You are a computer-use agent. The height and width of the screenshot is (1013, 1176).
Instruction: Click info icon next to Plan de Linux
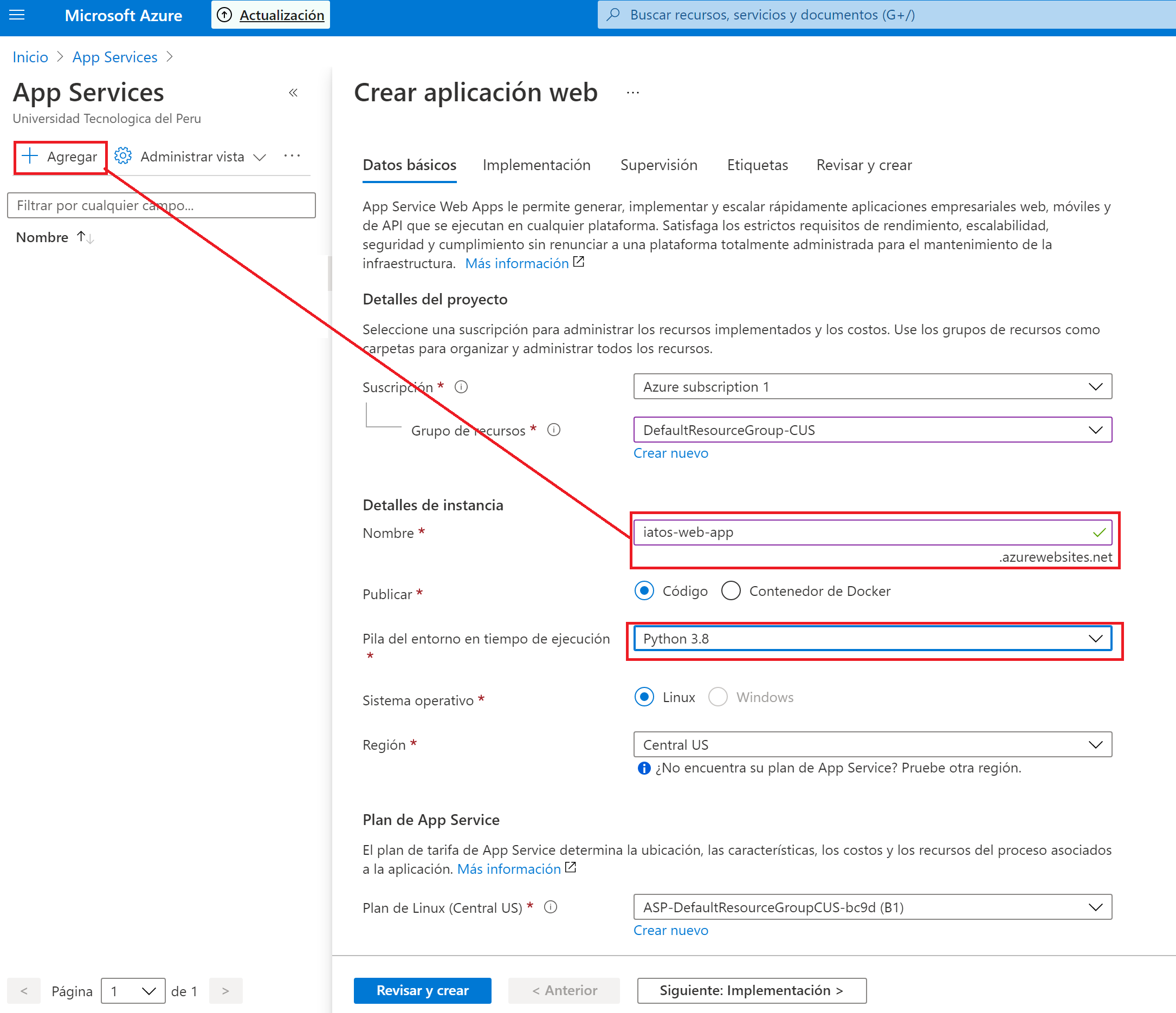click(x=550, y=907)
